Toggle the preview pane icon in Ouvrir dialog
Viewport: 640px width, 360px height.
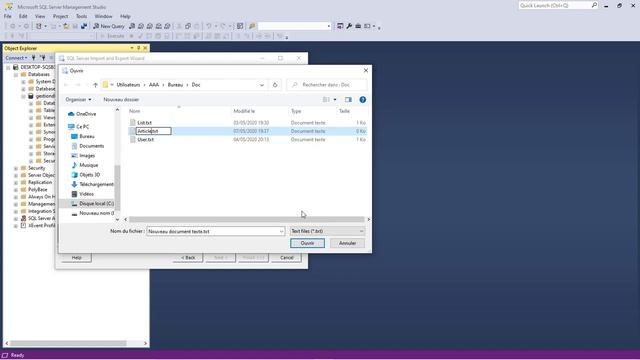click(x=348, y=100)
